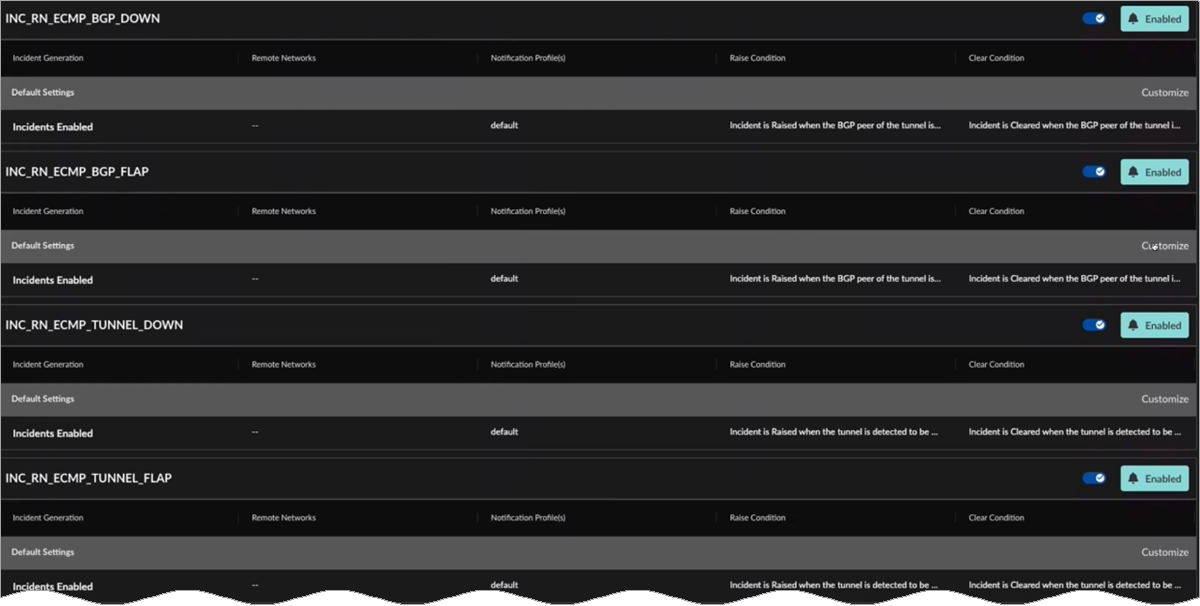This screenshot has width=1200, height=606.
Task: Click raise condition text in INC_RN_ECMP_TUNNEL_DOWN
Action: point(835,432)
